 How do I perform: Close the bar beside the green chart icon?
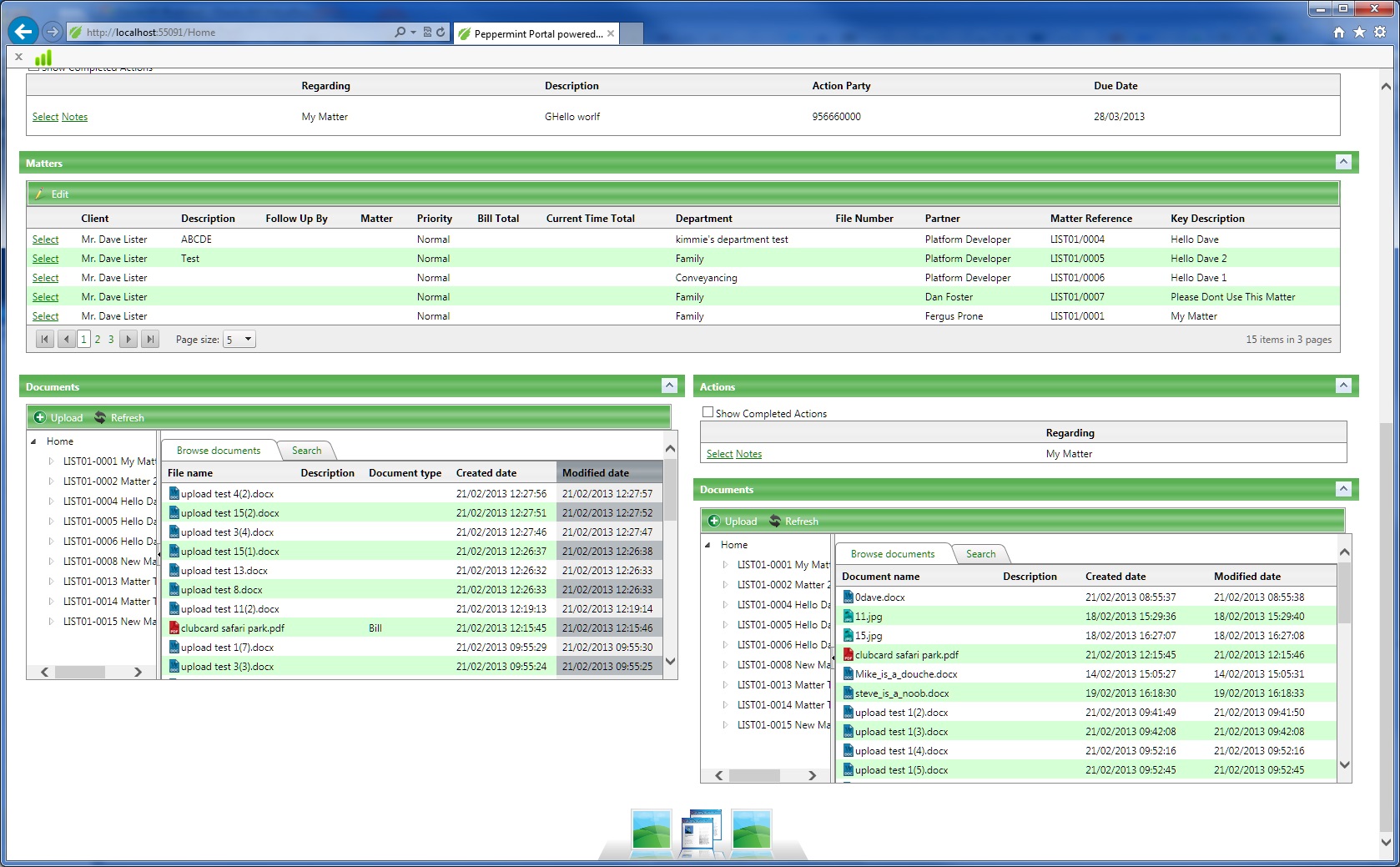[18, 57]
